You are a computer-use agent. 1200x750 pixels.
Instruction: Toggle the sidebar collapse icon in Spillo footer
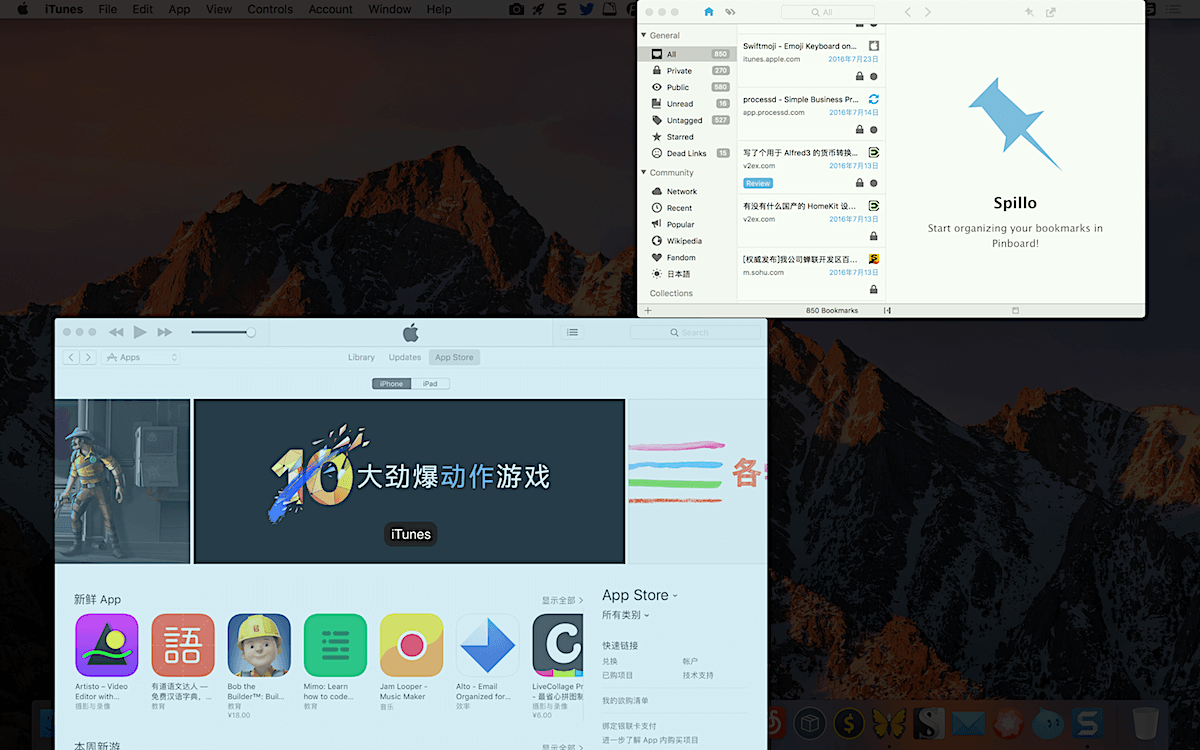887,310
